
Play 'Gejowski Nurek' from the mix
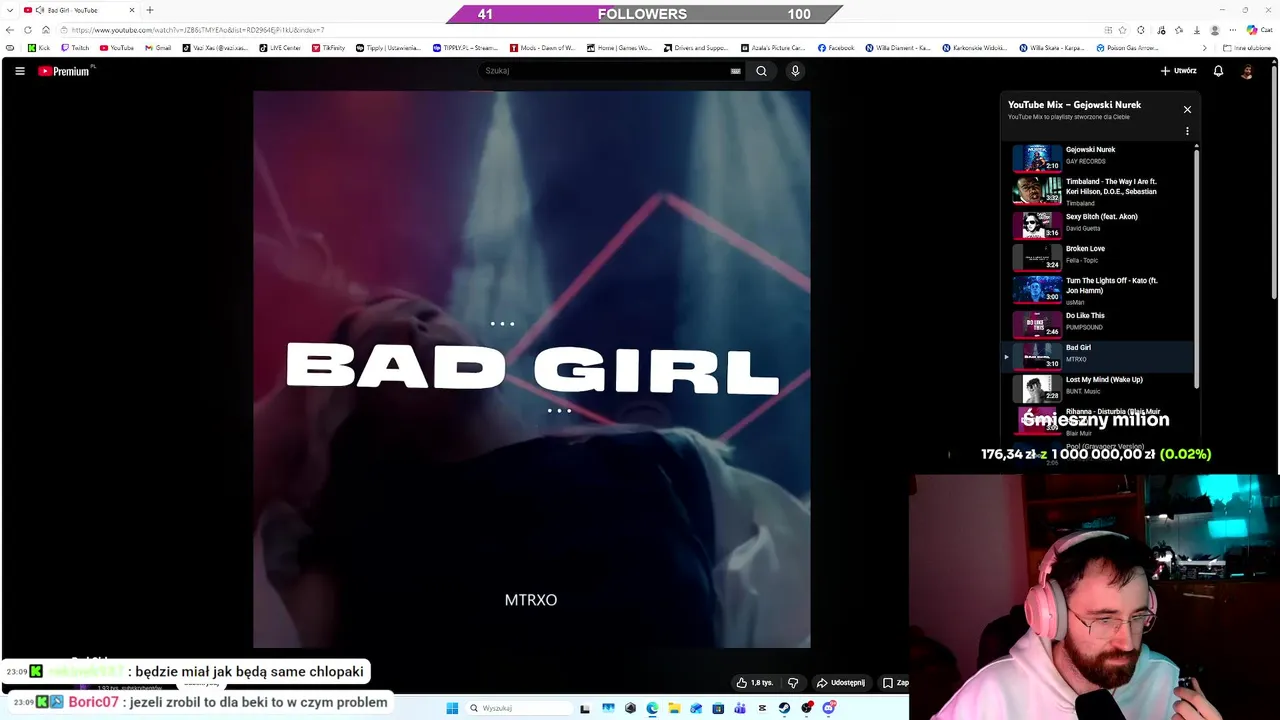coord(1099,157)
